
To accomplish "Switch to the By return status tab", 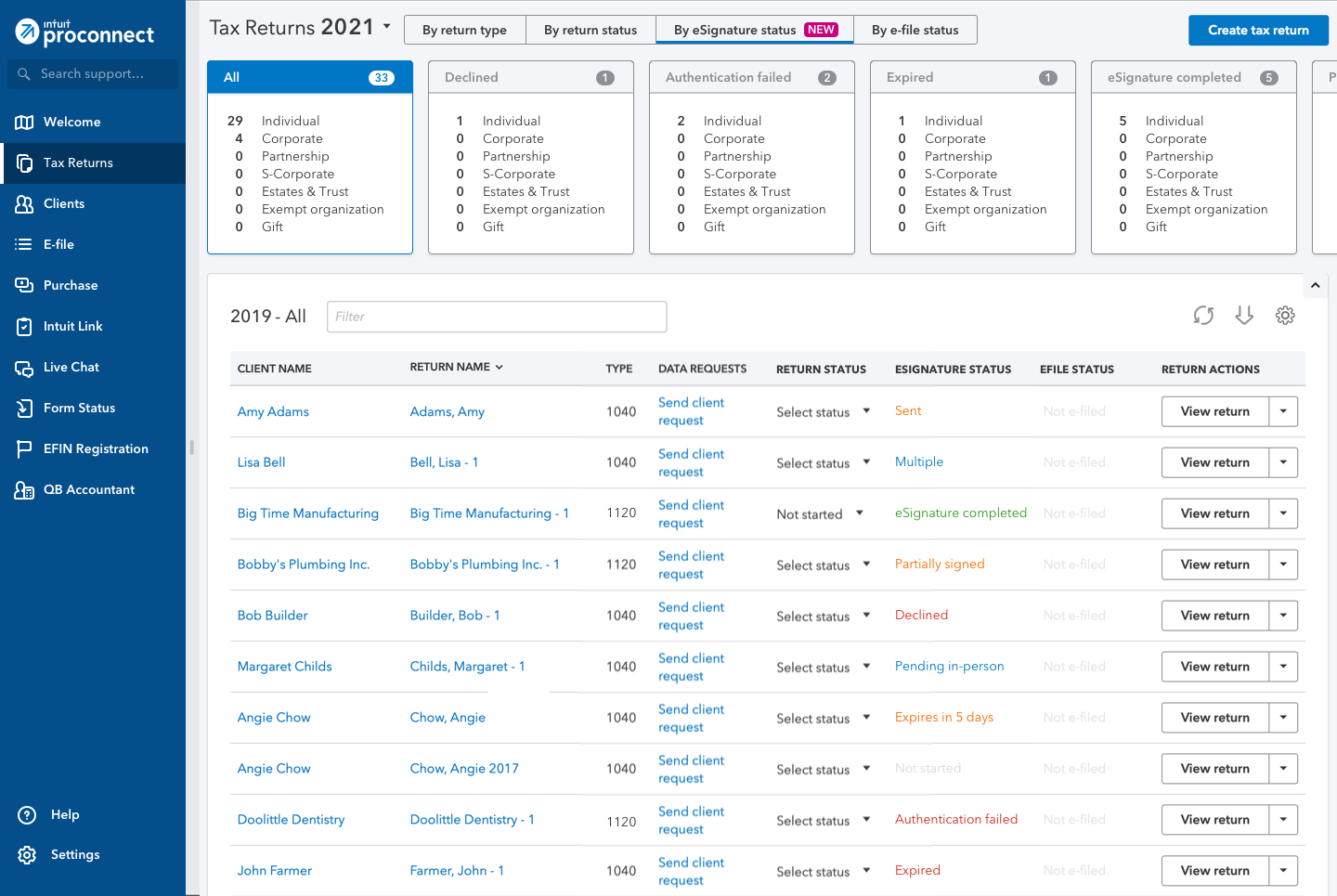I will pos(591,30).
